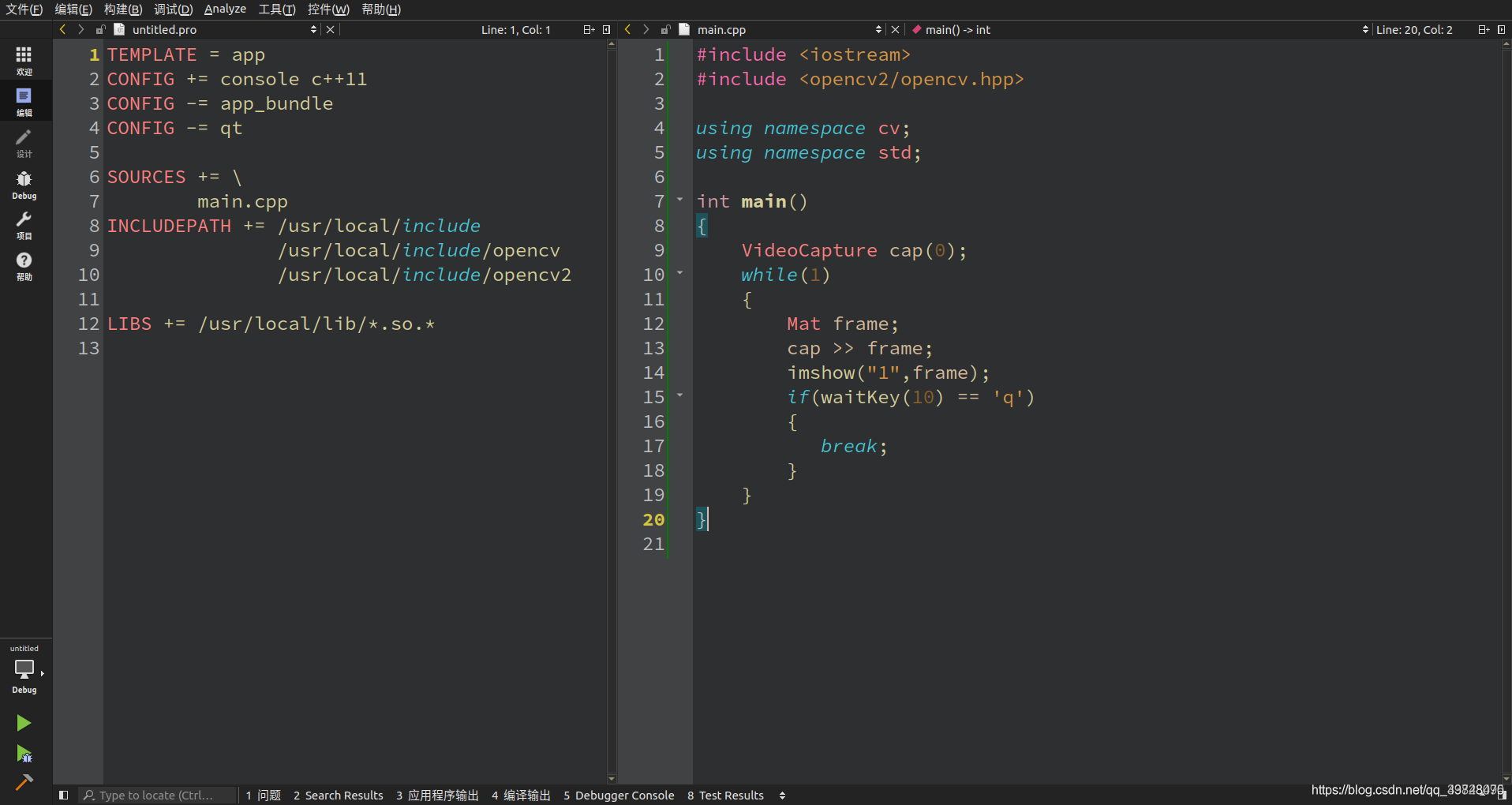This screenshot has height=805, width=1512.
Task: Switch to 编辑 (Edit) mode
Action: point(24,102)
